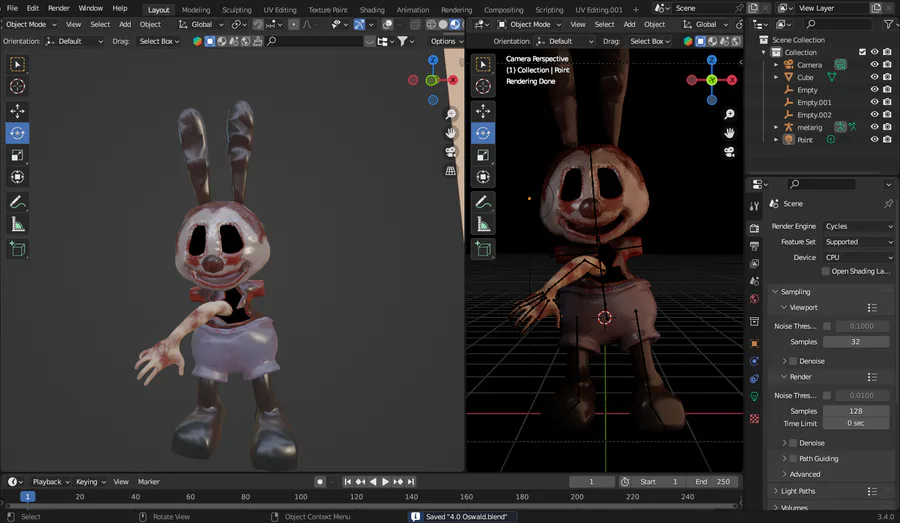Image resolution: width=900 pixels, height=523 pixels.
Task: Switch to the Shading workspace tab
Action: pos(372,9)
